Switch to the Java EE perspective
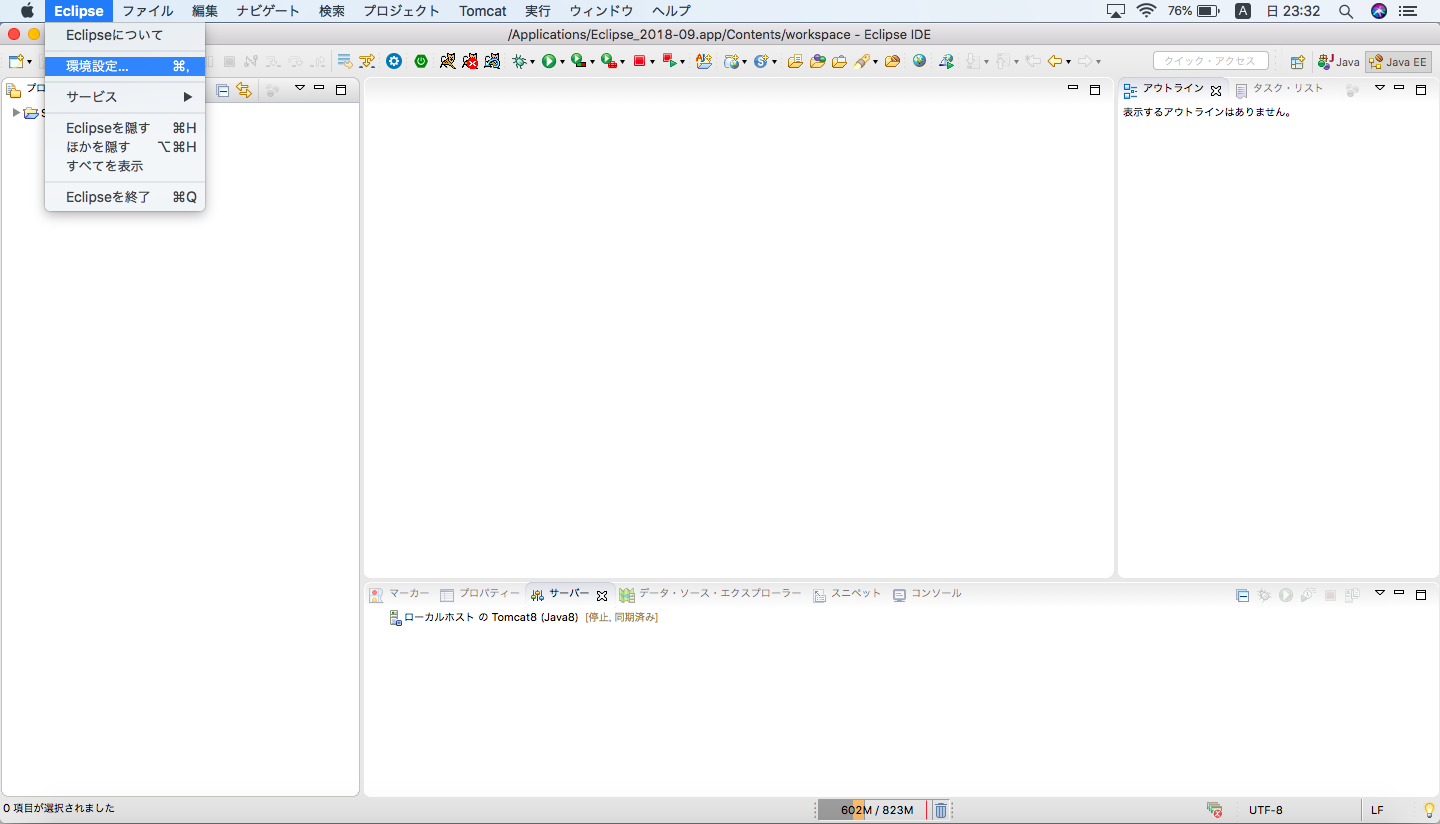The width and height of the screenshot is (1440, 824). [1398, 62]
